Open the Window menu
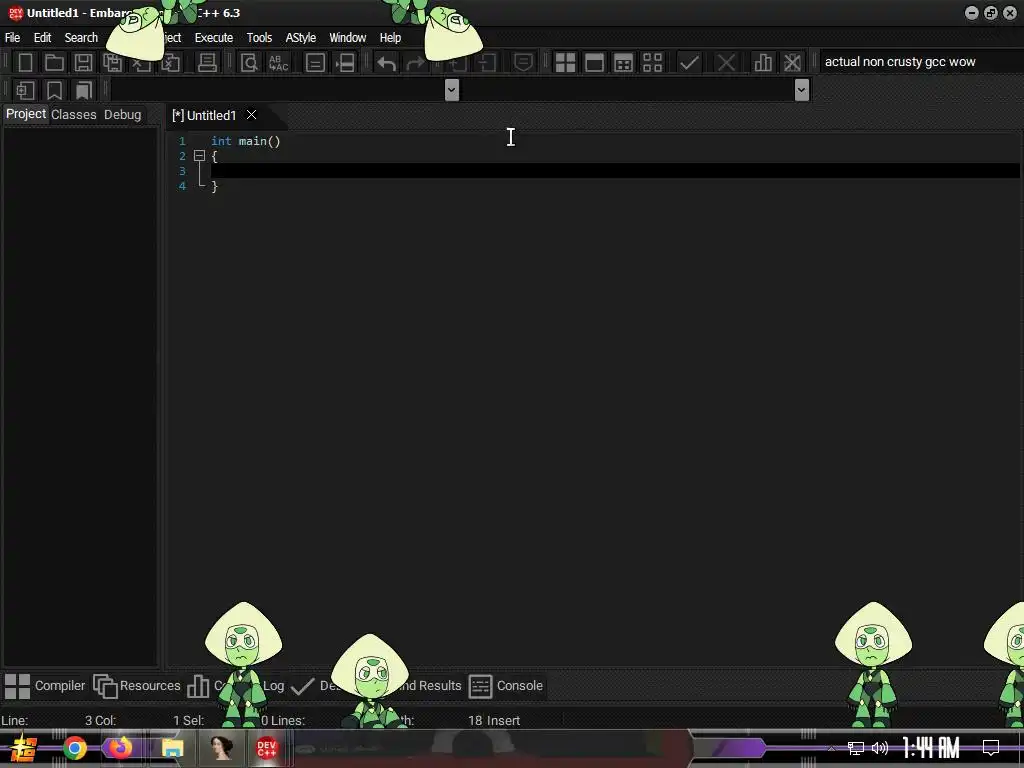 coord(347,38)
